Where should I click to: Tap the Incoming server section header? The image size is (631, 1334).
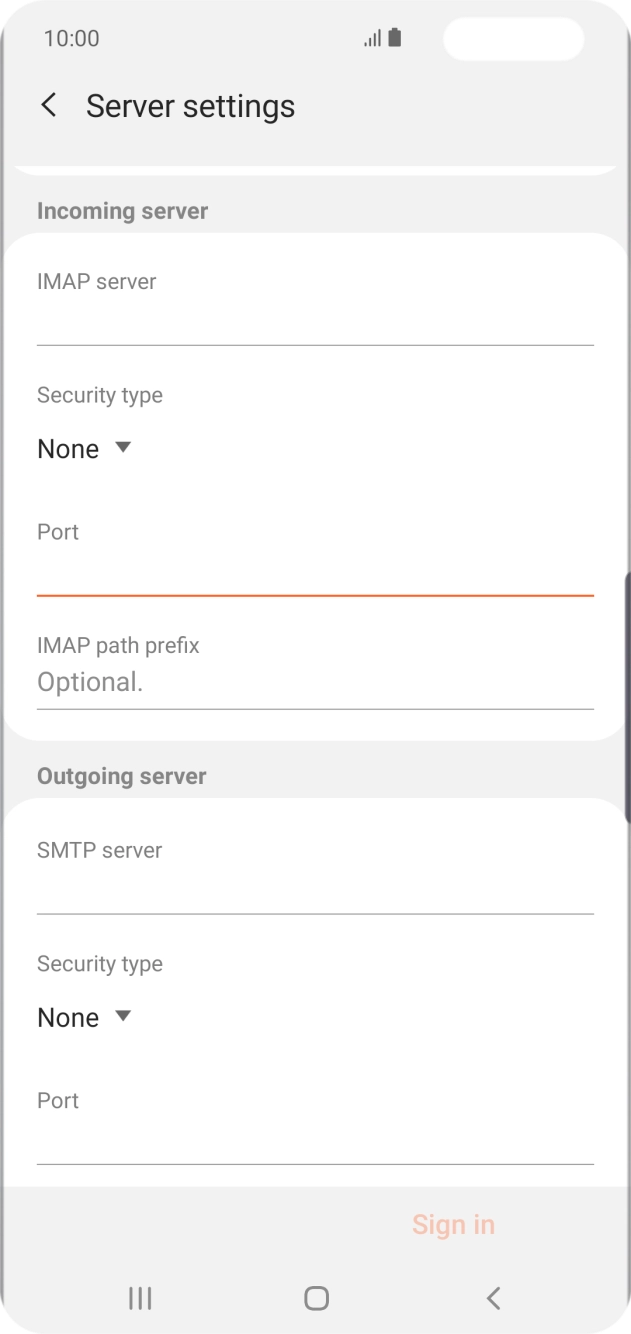pyautogui.click(x=122, y=211)
